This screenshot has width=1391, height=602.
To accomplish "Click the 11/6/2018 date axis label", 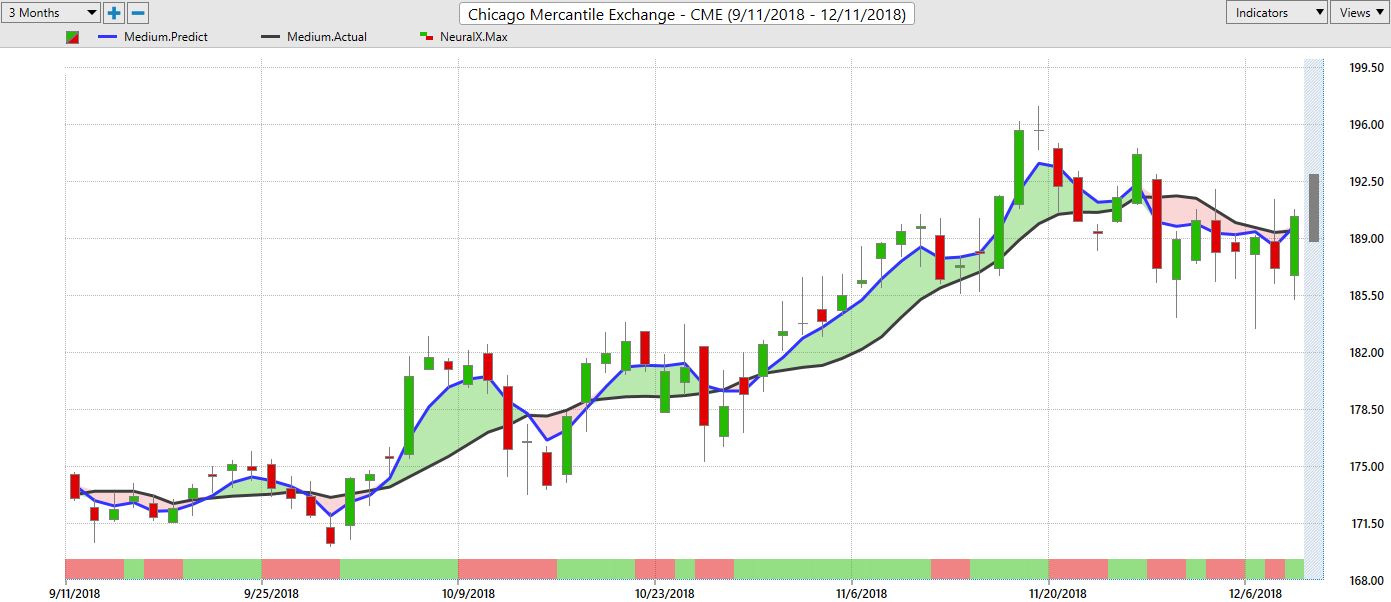I will click(x=861, y=593).
